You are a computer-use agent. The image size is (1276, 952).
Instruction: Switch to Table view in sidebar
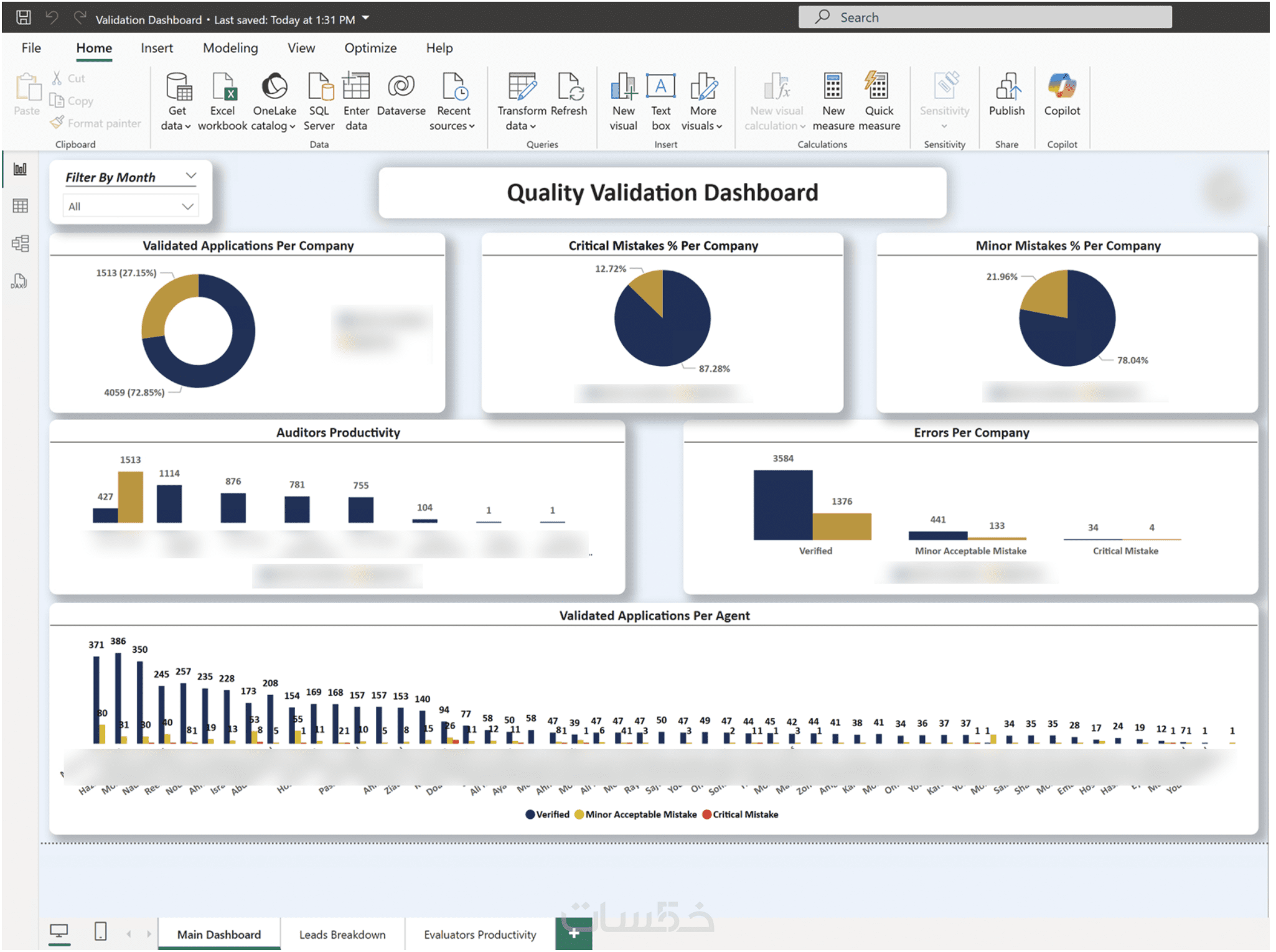coord(20,206)
